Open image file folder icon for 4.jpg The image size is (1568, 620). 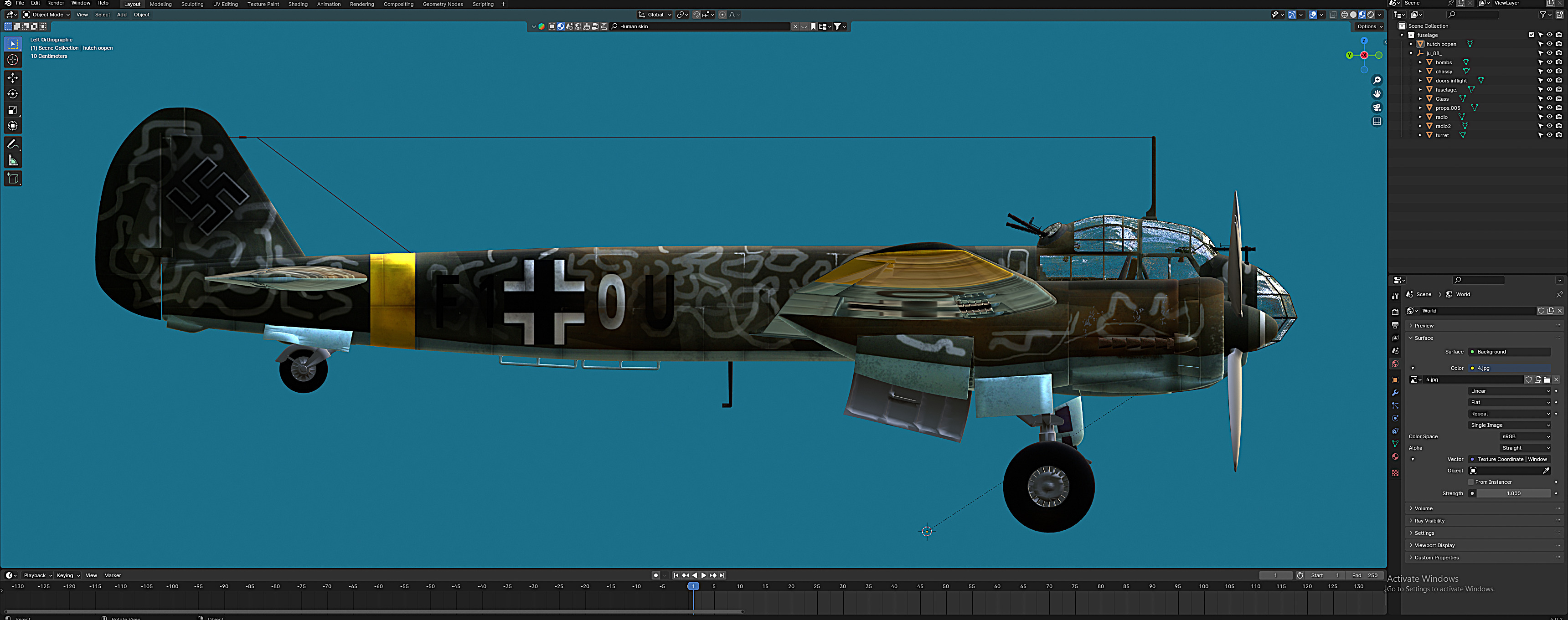[1547, 379]
